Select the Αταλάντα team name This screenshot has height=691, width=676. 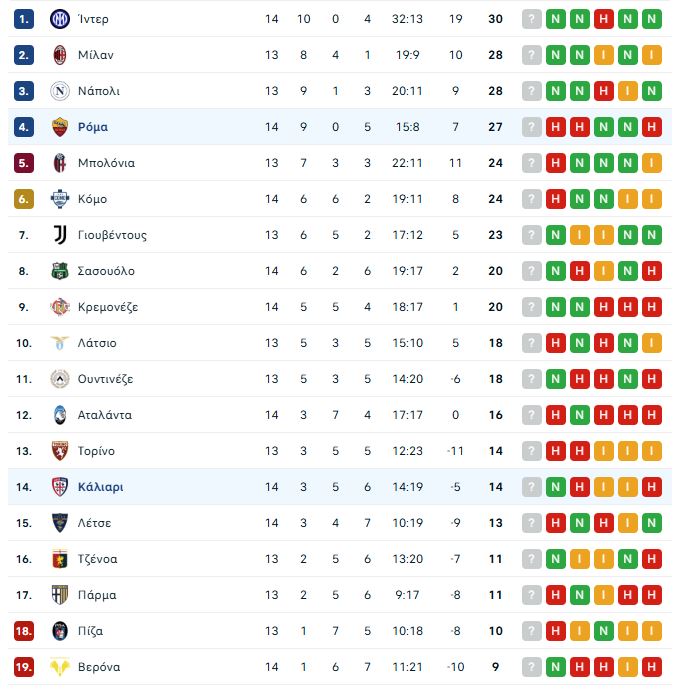point(104,415)
